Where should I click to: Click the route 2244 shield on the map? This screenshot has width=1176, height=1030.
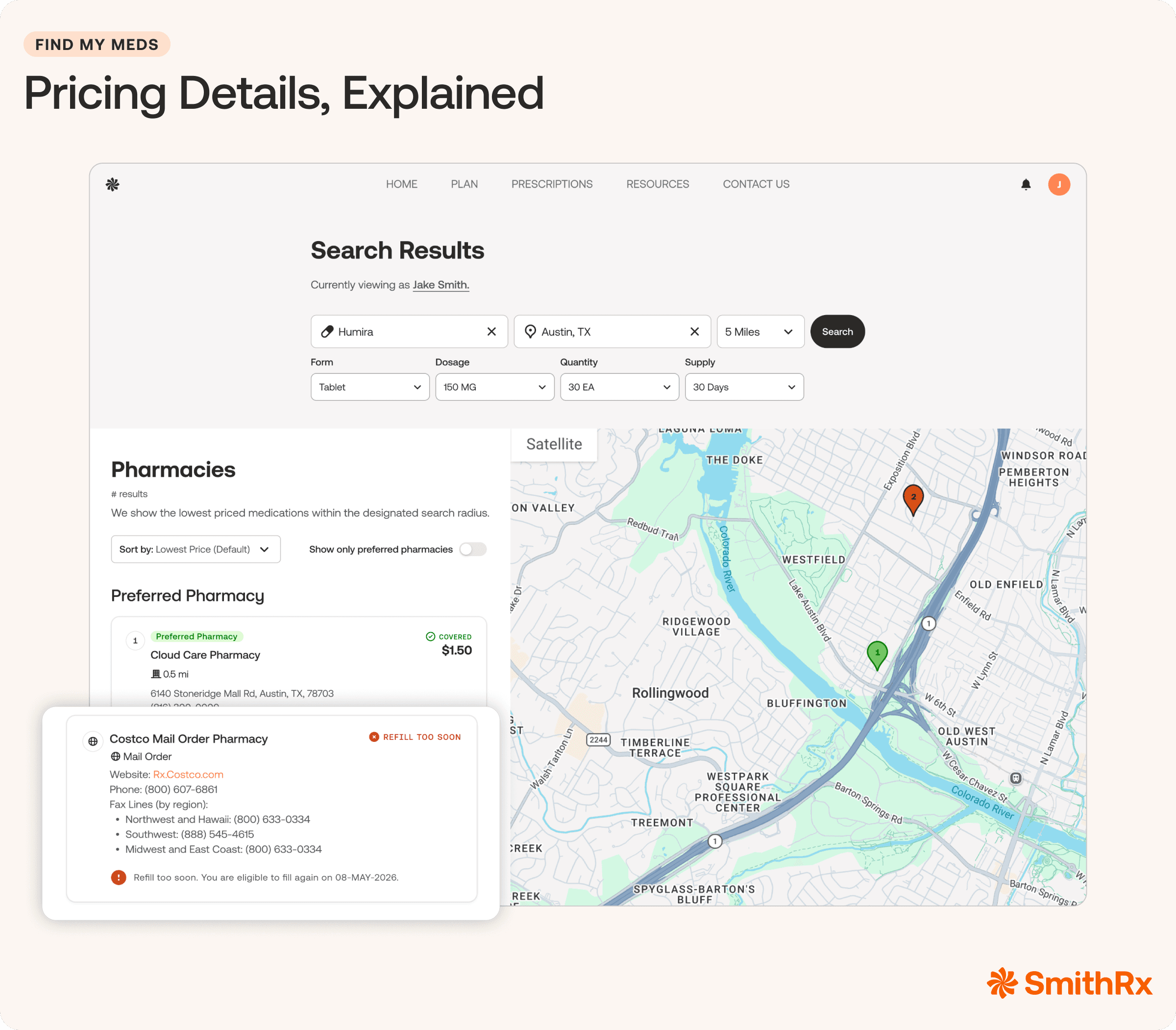[x=598, y=740]
